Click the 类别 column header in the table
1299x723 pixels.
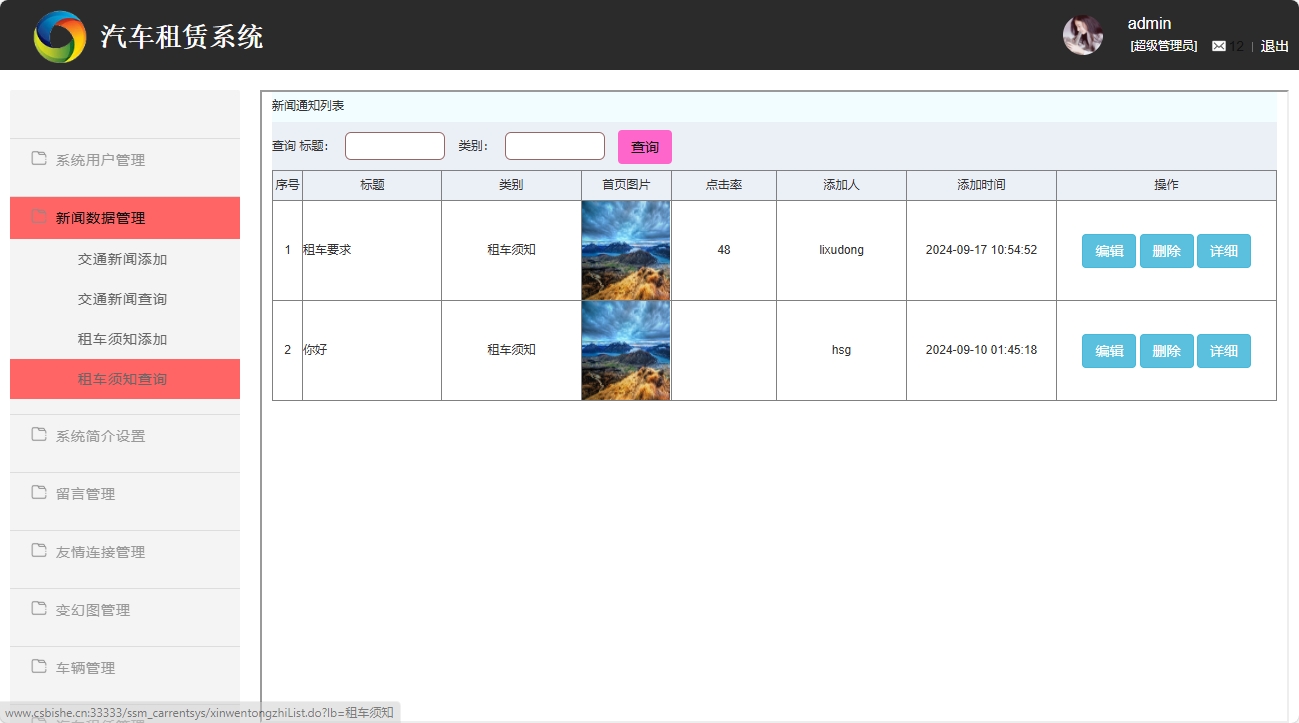point(511,185)
